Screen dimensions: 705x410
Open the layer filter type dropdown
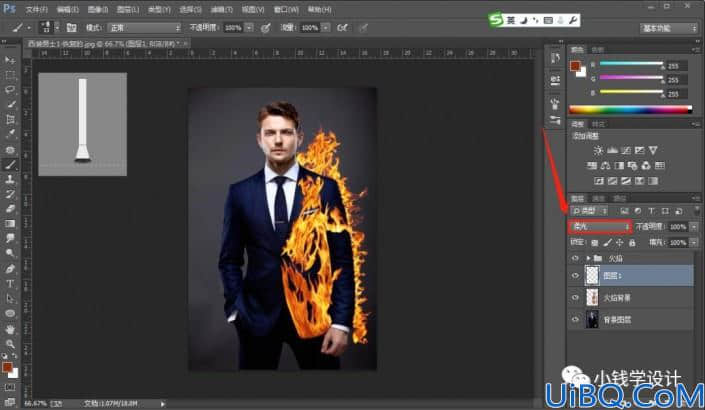tap(589, 210)
